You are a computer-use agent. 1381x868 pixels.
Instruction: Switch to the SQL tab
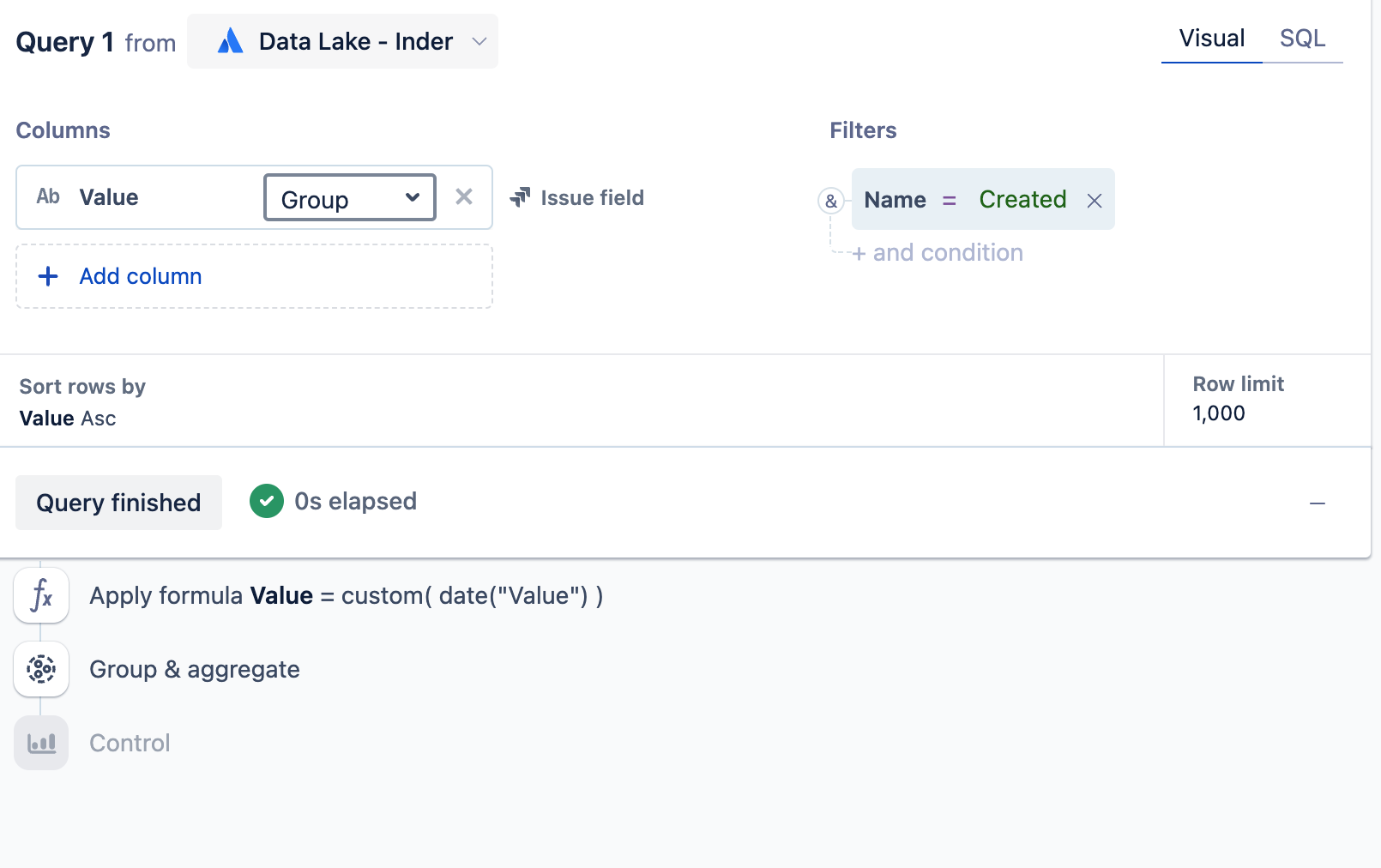[1303, 38]
